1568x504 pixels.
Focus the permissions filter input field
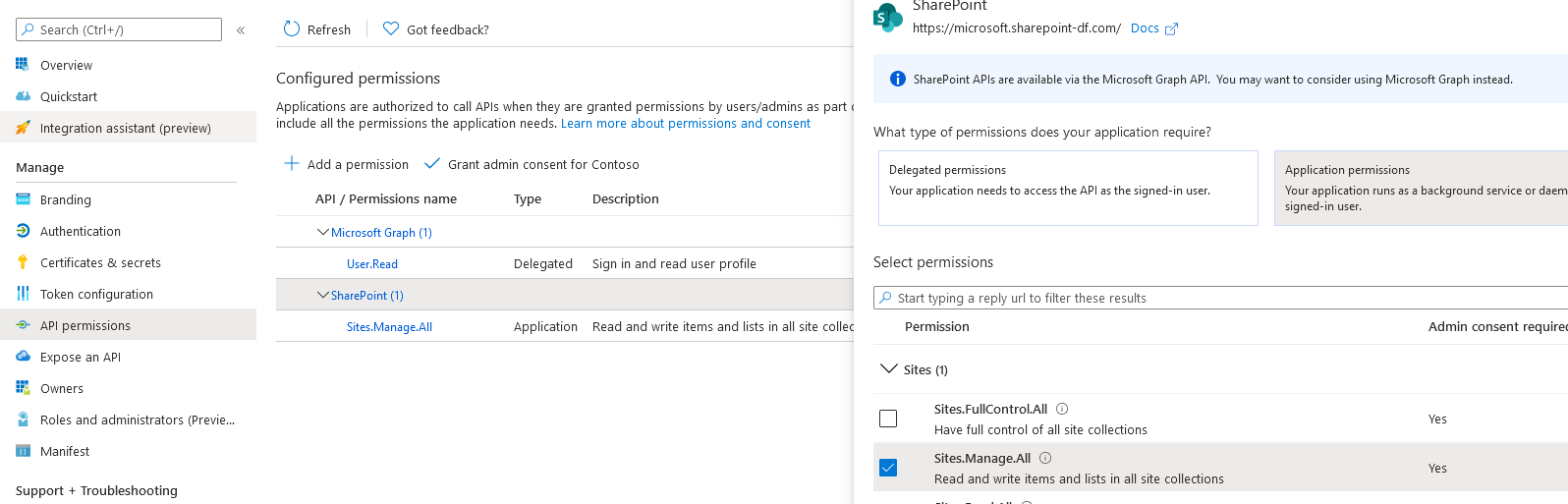[1220, 298]
